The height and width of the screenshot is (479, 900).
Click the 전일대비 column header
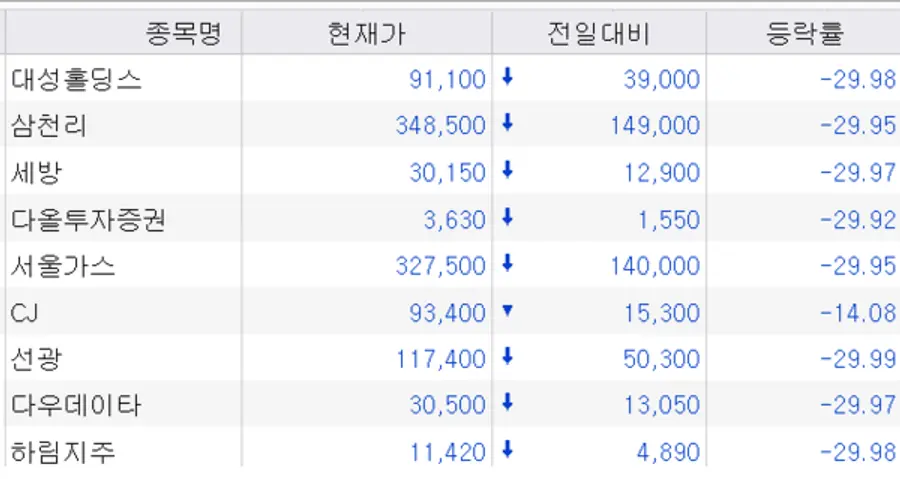(598, 35)
